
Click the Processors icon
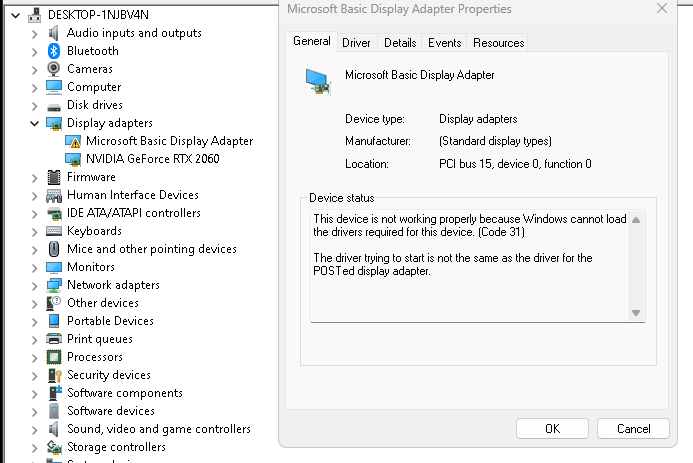(54, 357)
